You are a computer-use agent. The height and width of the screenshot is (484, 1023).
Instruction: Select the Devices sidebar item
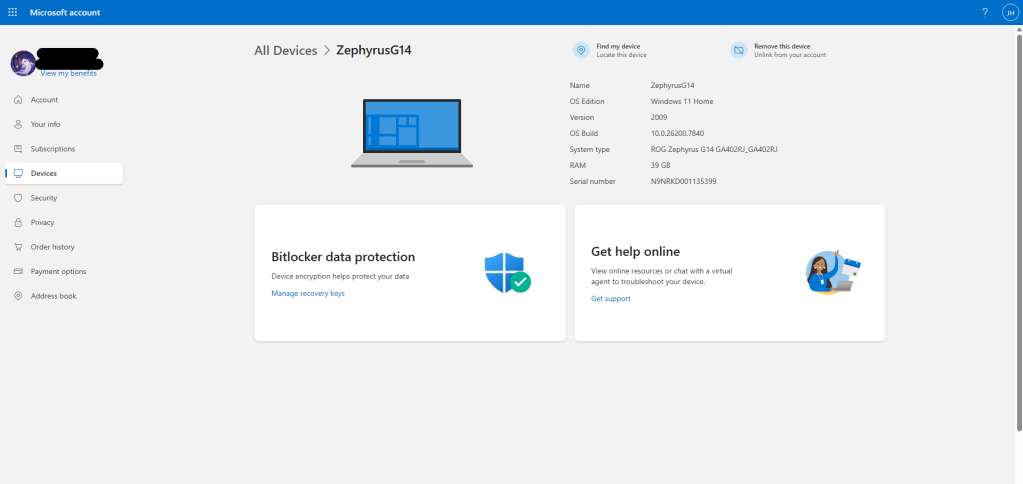64,174
